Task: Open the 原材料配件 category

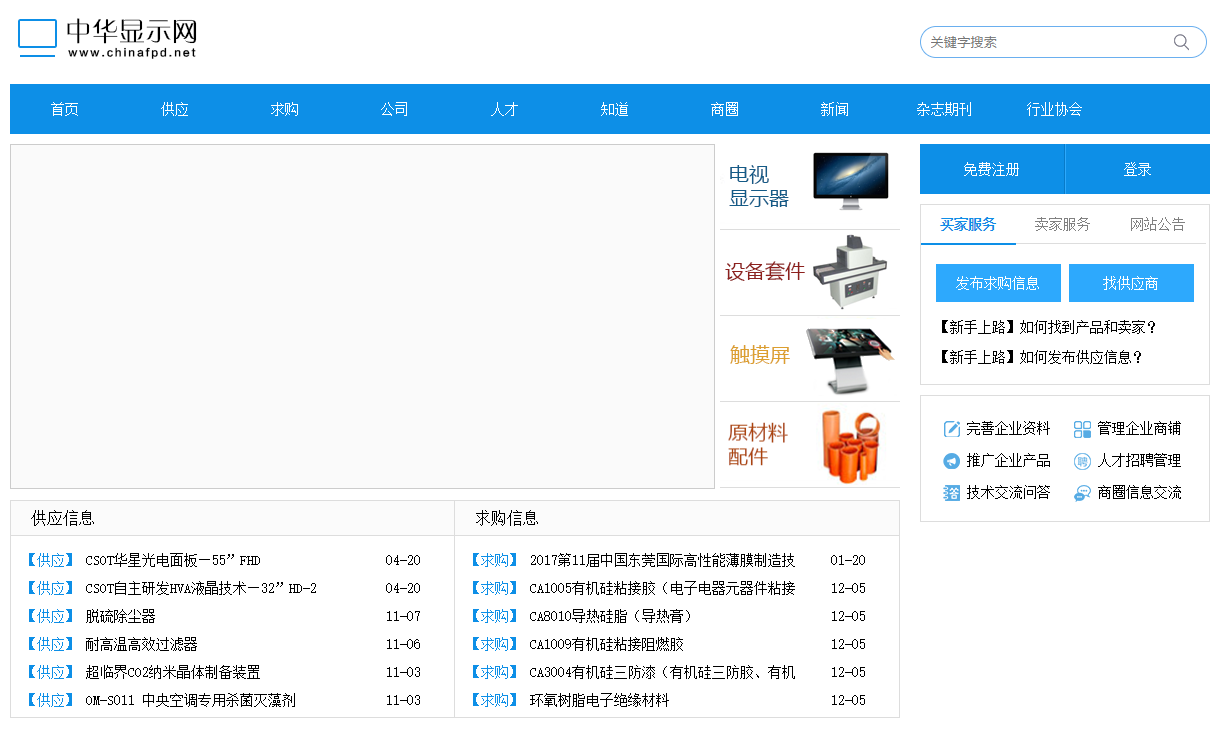Action: pyautogui.click(x=810, y=445)
